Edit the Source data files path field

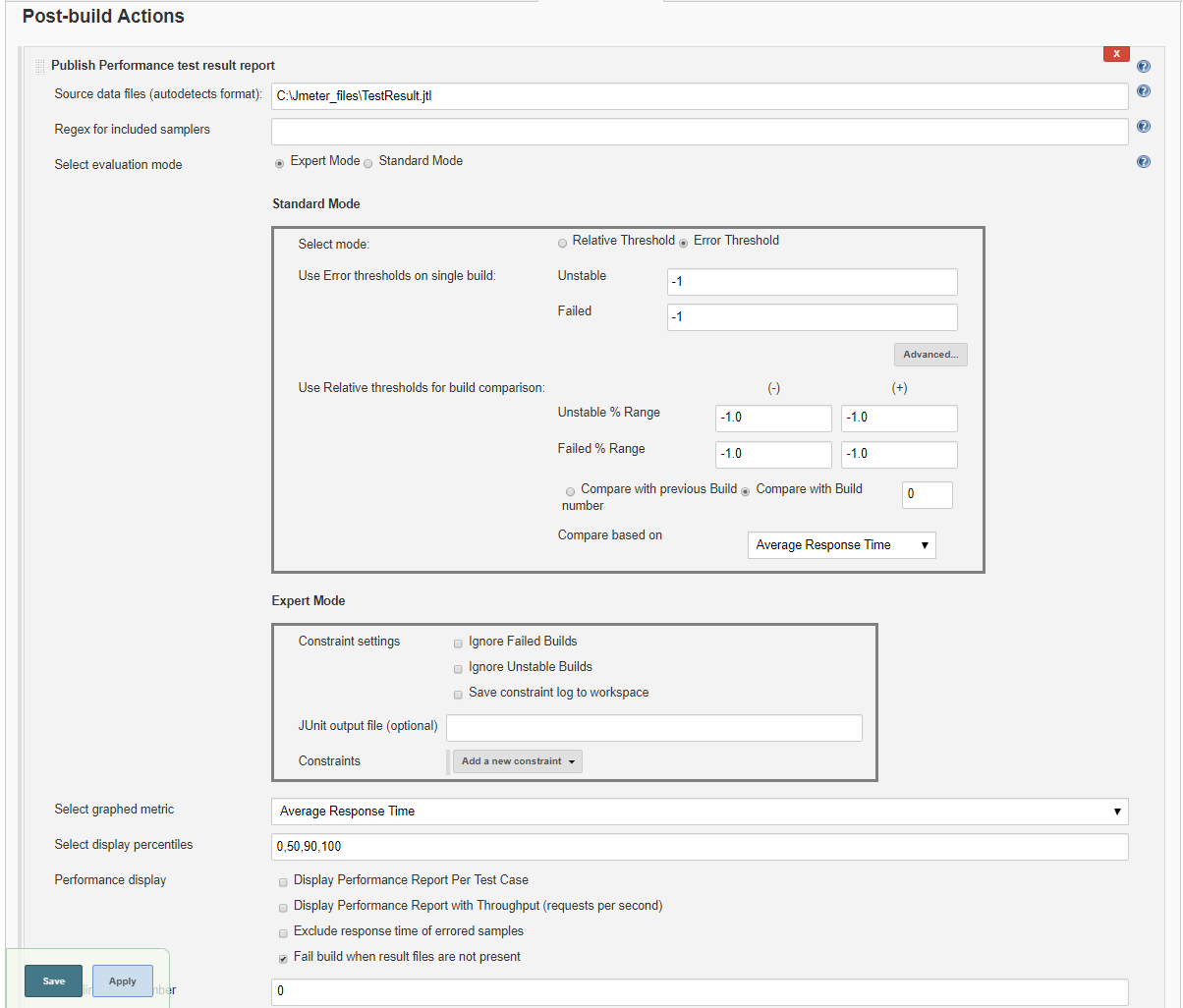(700, 96)
